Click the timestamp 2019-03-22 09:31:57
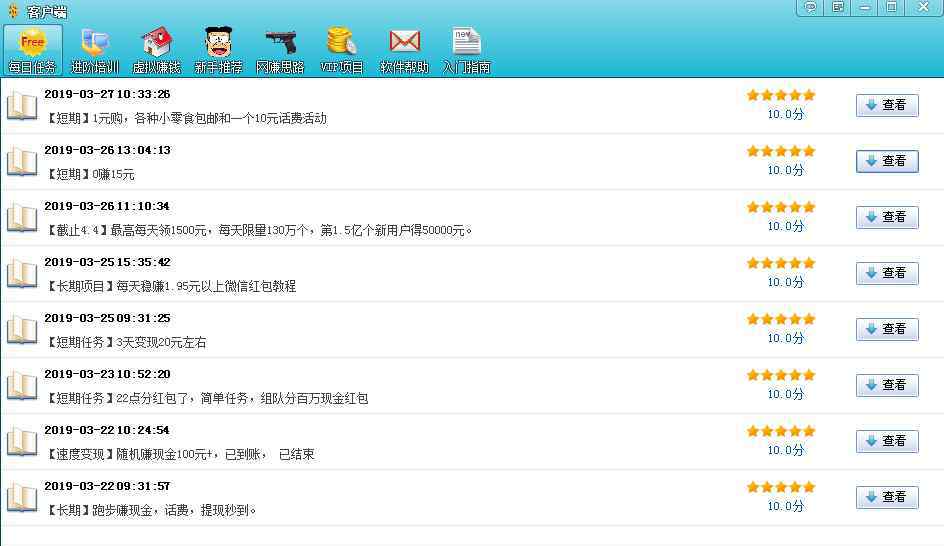944x546 pixels. (x=107, y=486)
